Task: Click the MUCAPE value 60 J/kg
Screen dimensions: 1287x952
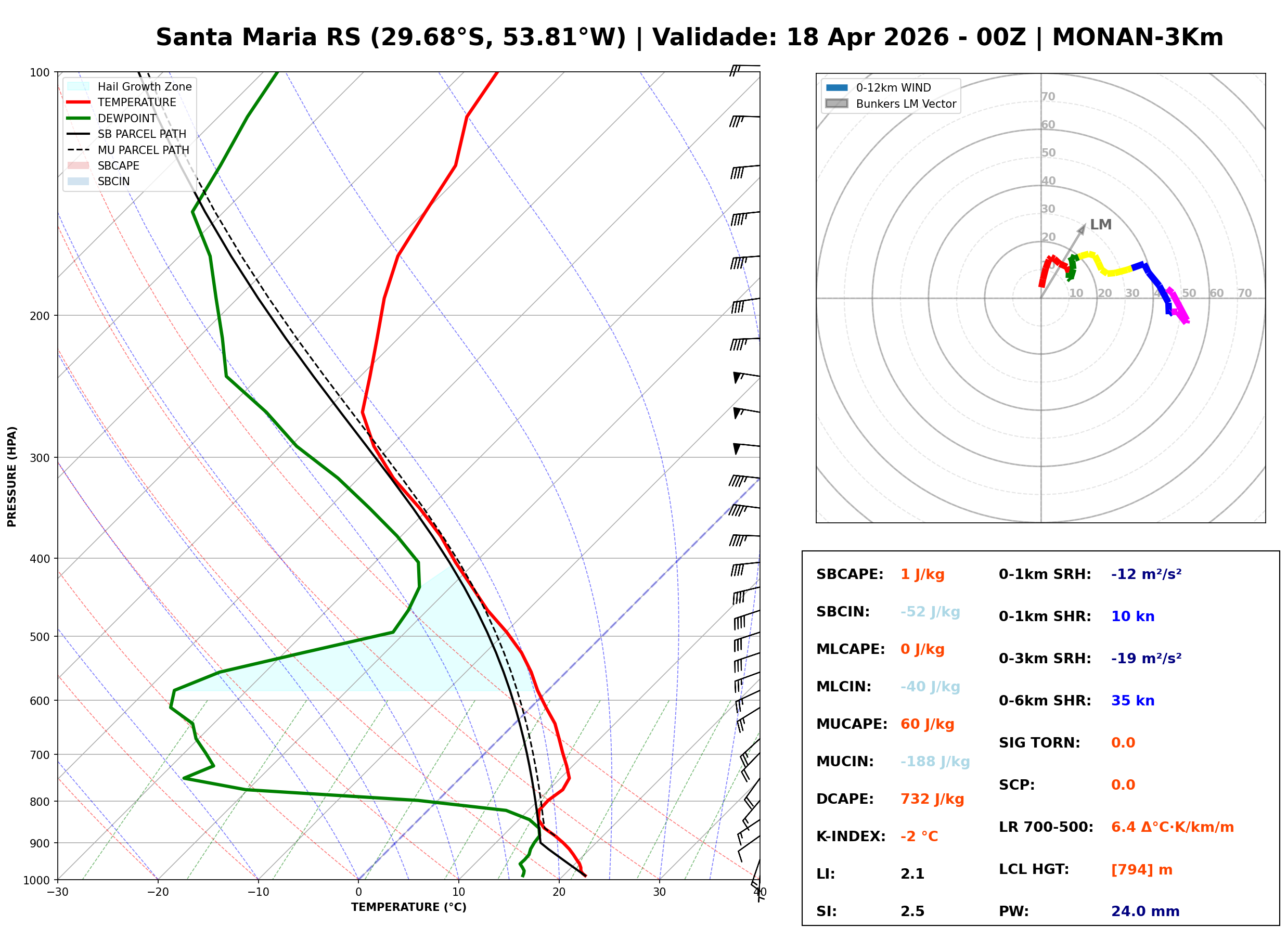Action: coord(927,724)
